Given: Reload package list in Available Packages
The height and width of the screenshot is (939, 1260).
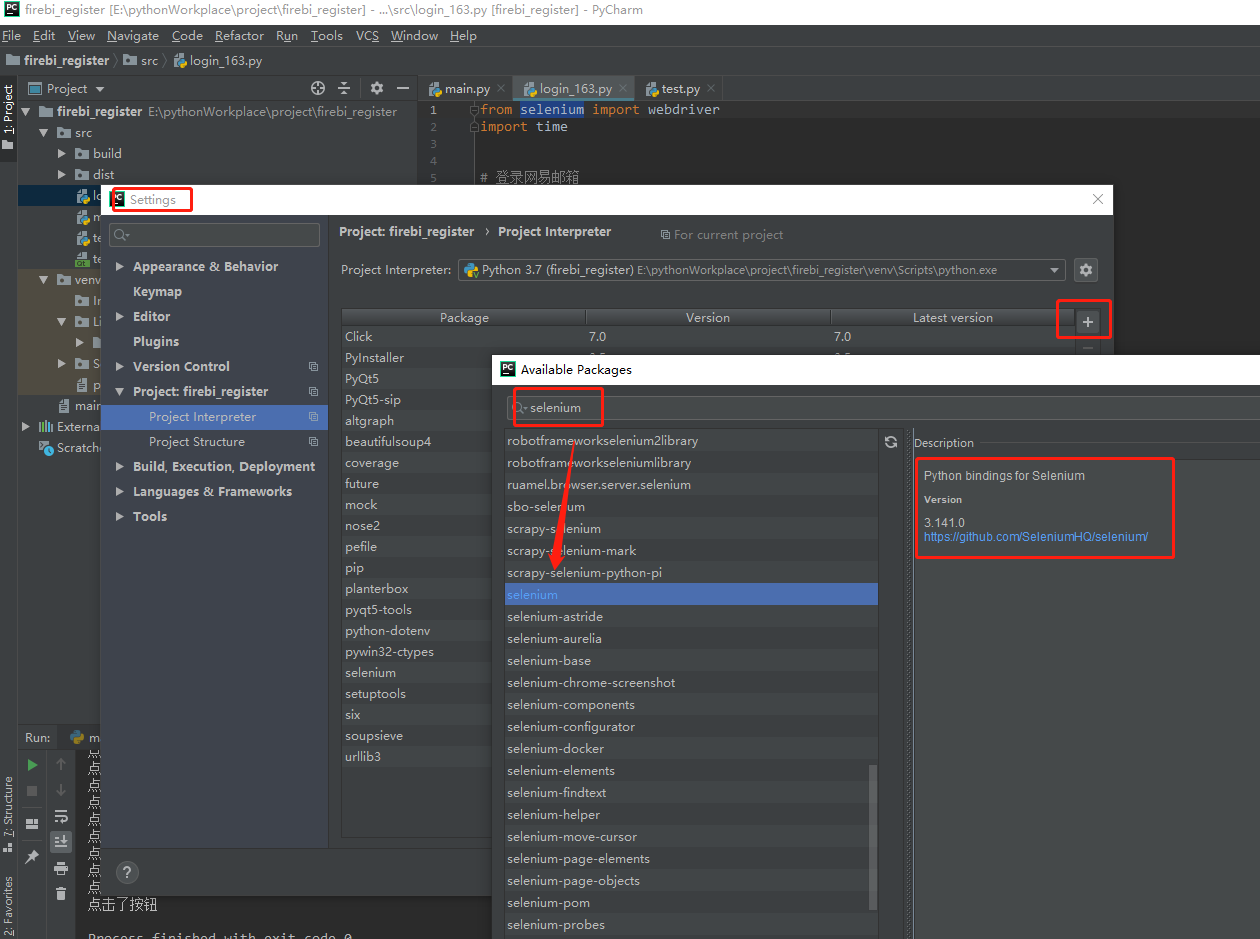Looking at the screenshot, I should coord(891,442).
